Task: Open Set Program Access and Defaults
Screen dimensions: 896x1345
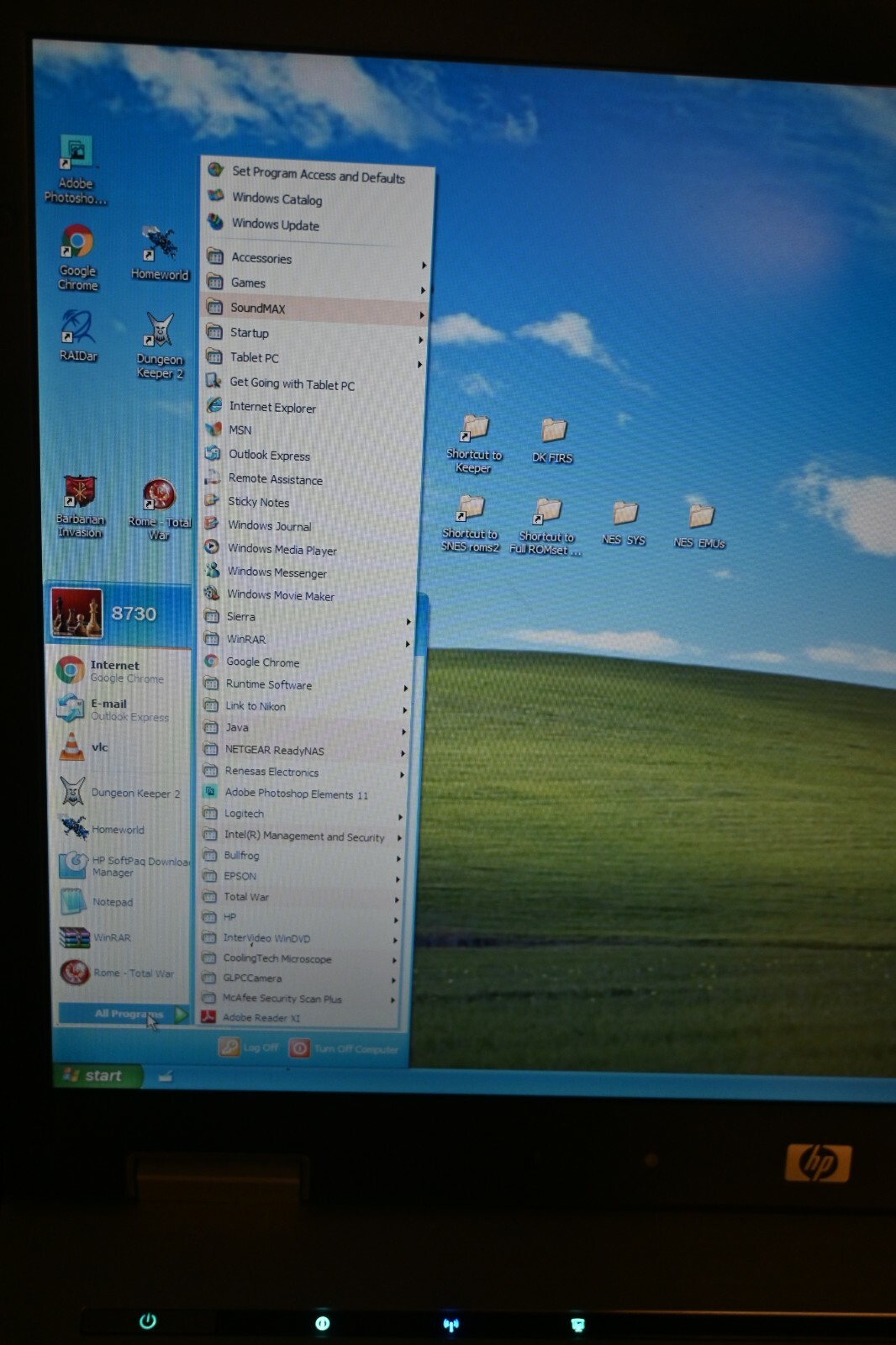Action: pos(318,174)
